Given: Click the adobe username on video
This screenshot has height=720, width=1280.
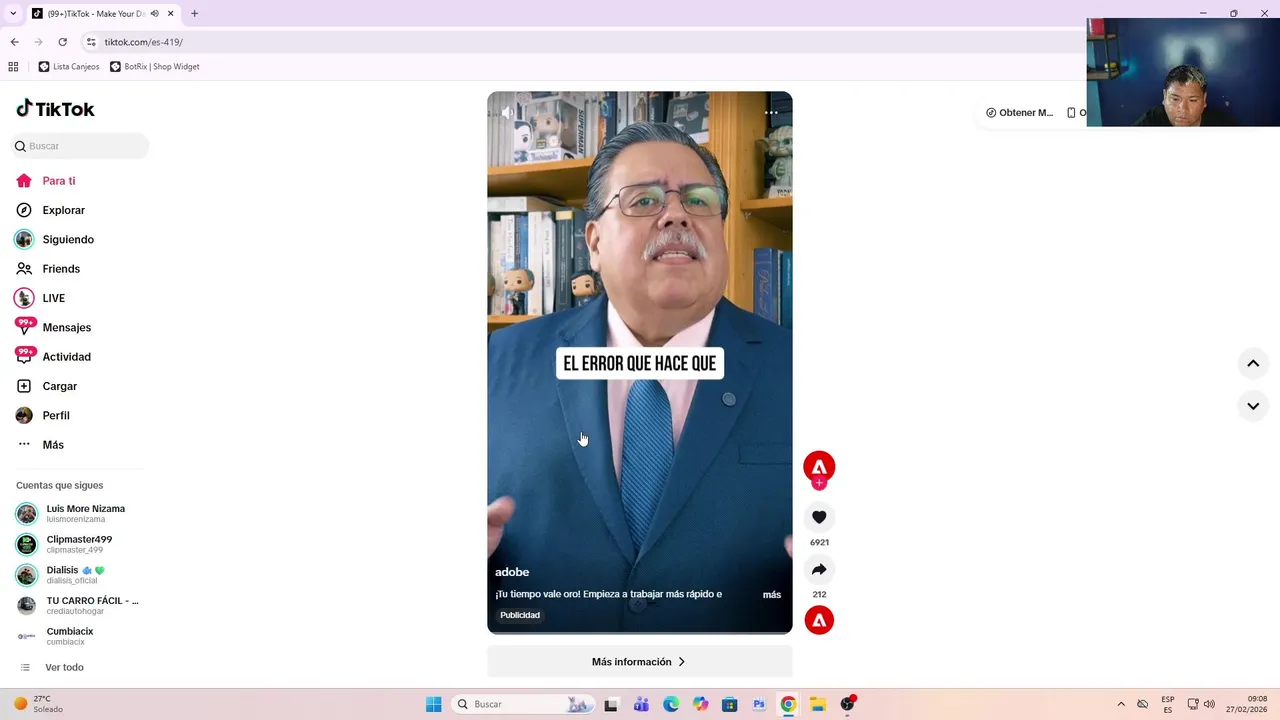Looking at the screenshot, I should point(512,572).
